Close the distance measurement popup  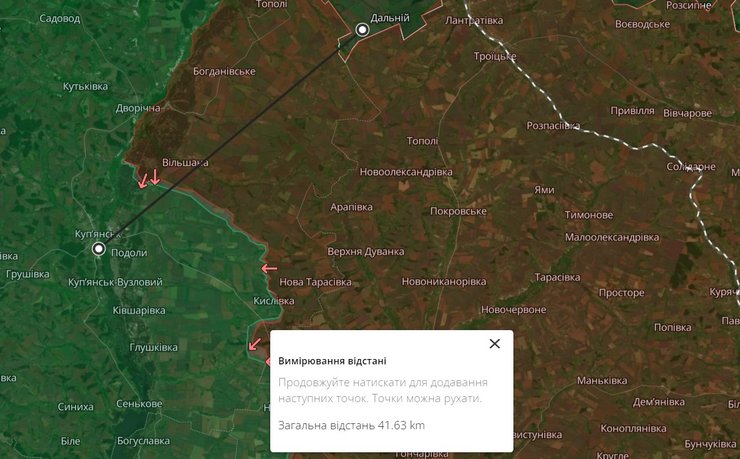click(x=495, y=343)
